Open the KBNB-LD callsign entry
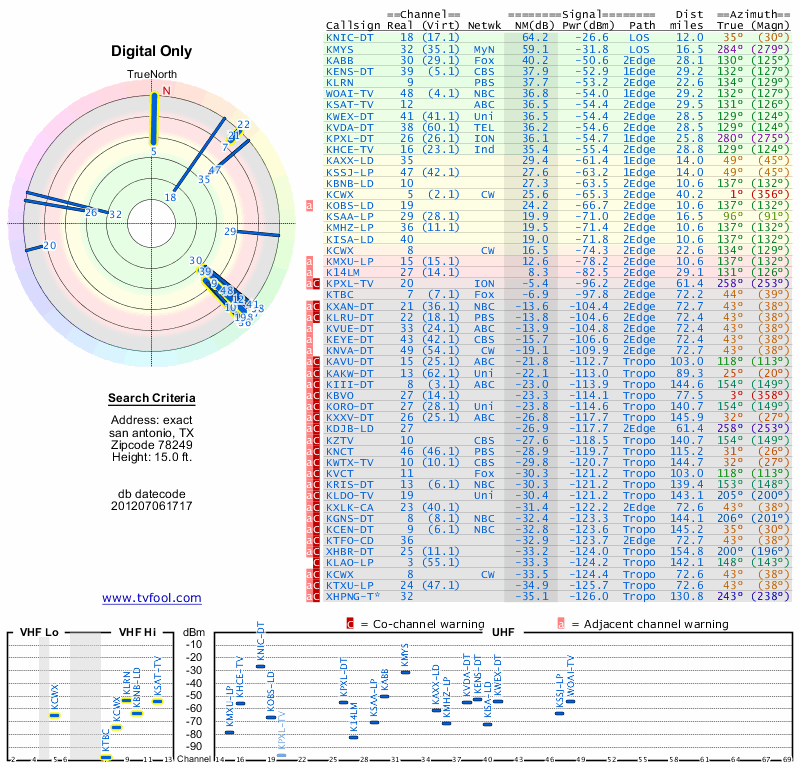The width and height of the screenshot is (800, 768). [x=349, y=184]
